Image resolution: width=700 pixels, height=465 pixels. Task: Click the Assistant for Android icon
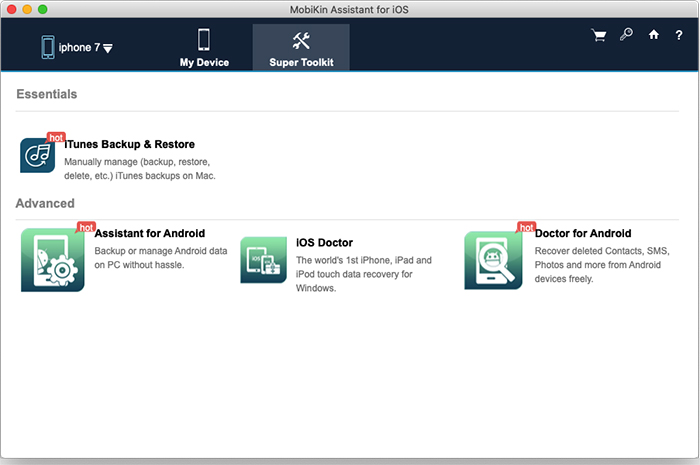(x=53, y=260)
